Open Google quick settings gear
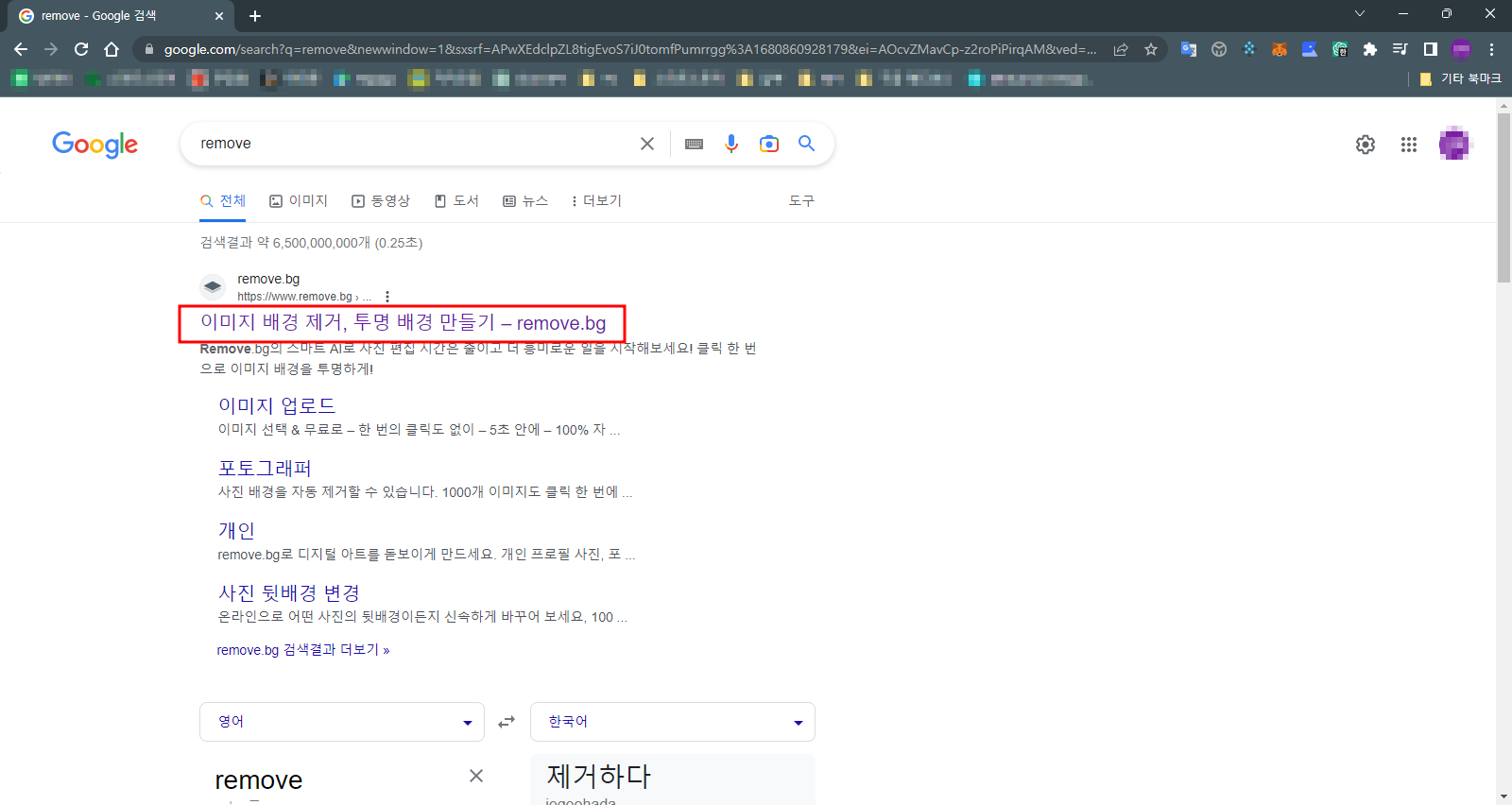Viewport: 1512px width, 805px height. coord(1366,145)
